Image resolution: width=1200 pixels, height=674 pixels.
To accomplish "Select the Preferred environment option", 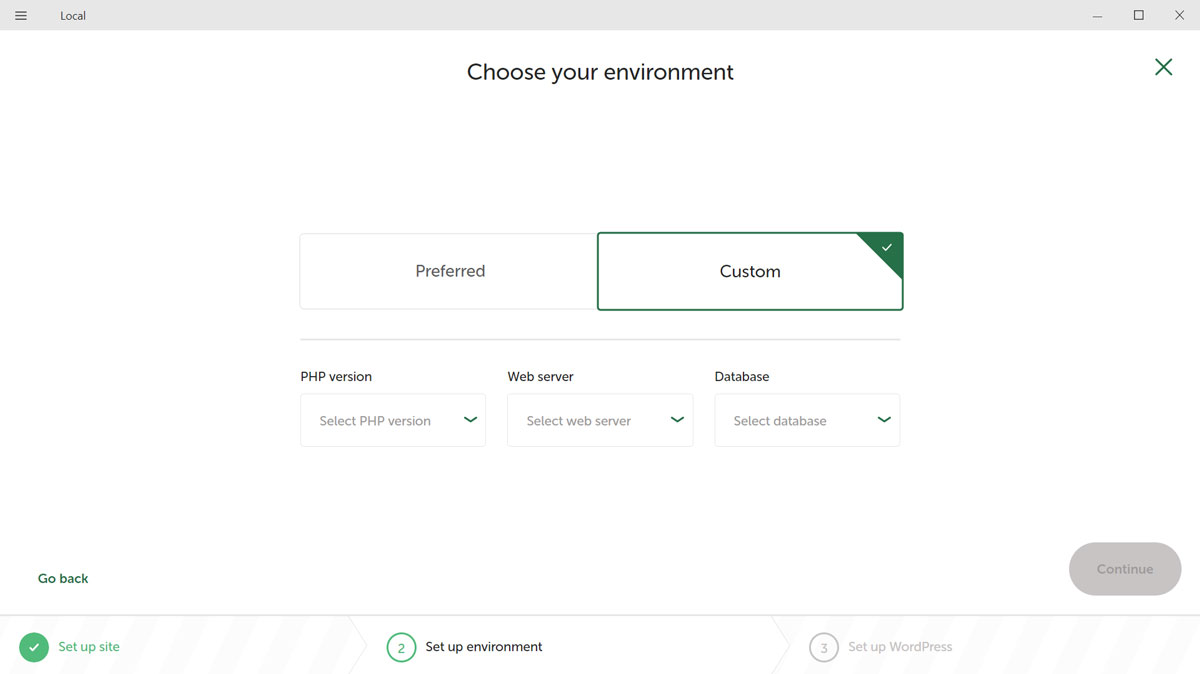I will click(449, 271).
